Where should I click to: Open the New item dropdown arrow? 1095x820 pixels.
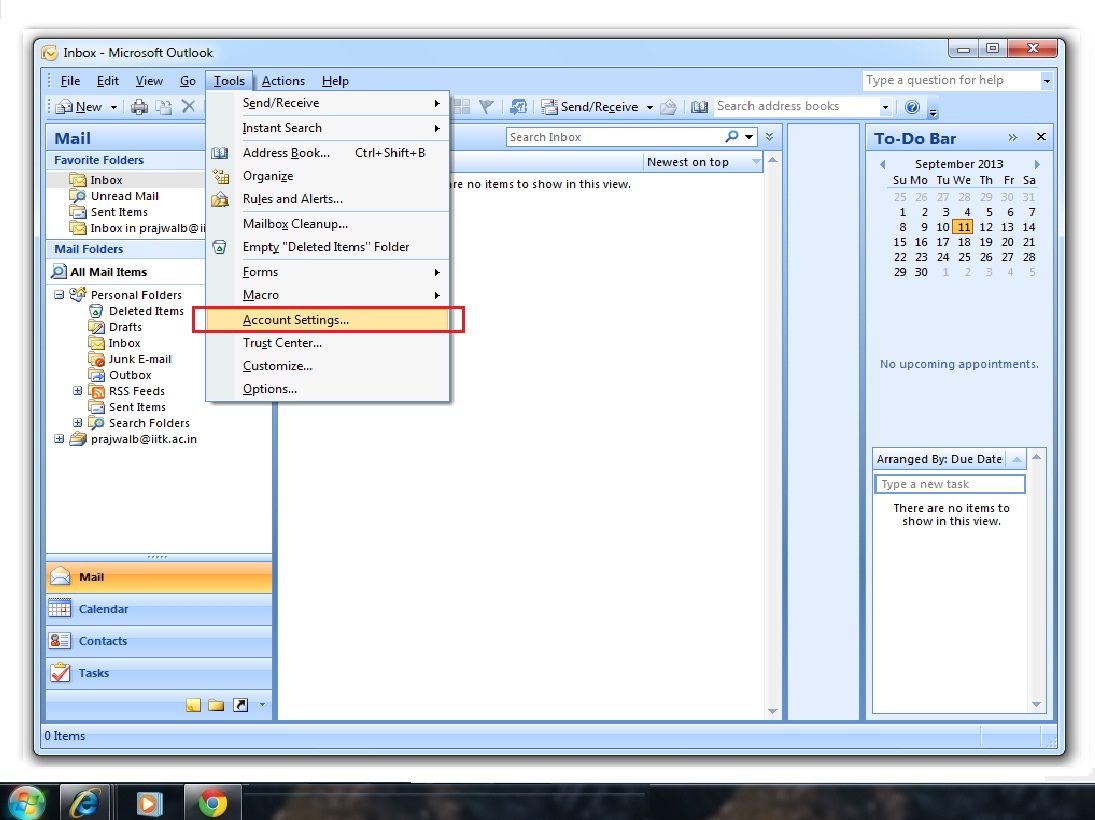pos(114,107)
